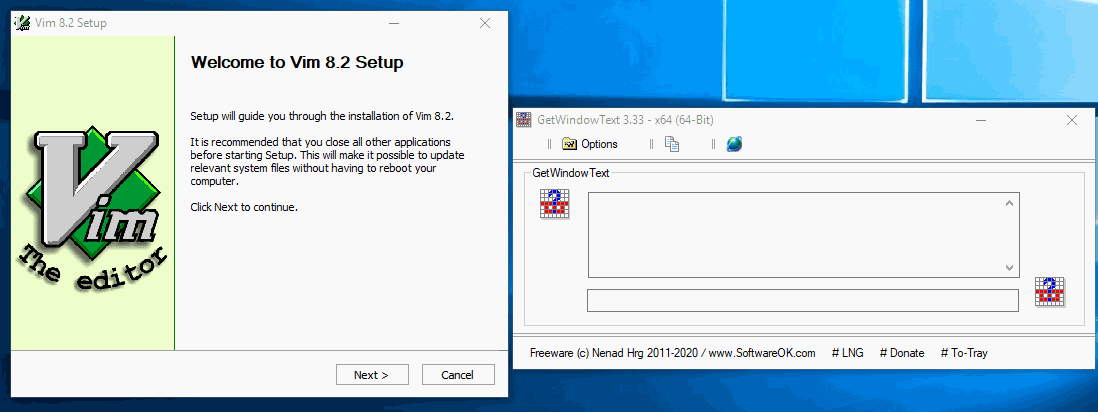The height and width of the screenshot is (412, 1098).
Task: Click the Vim Setup title bar icon
Action: (x=21, y=23)
